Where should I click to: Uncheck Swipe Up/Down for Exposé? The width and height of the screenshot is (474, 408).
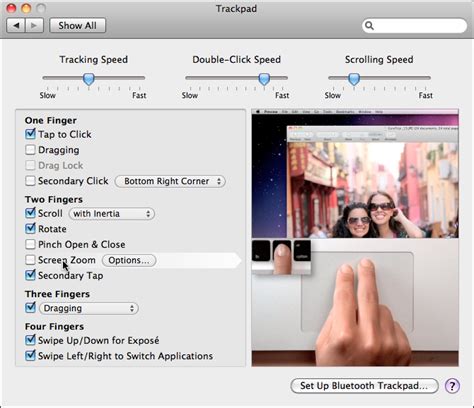[30, 340]
